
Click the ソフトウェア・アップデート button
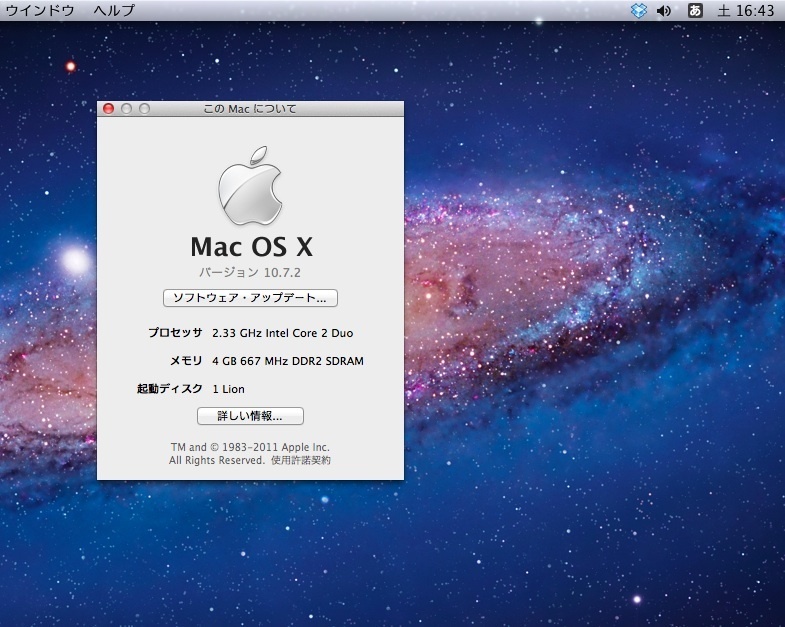(250, 298)
